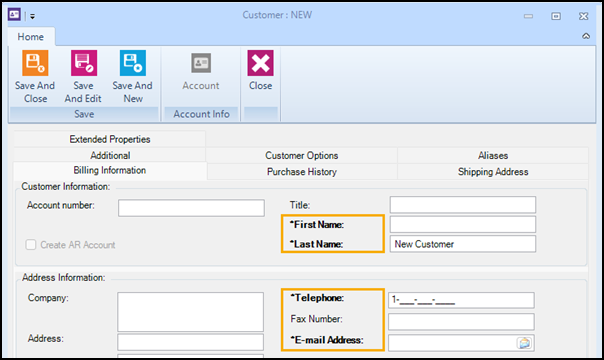Collapse the ribbon with the chevron arrow

[586, 36]
